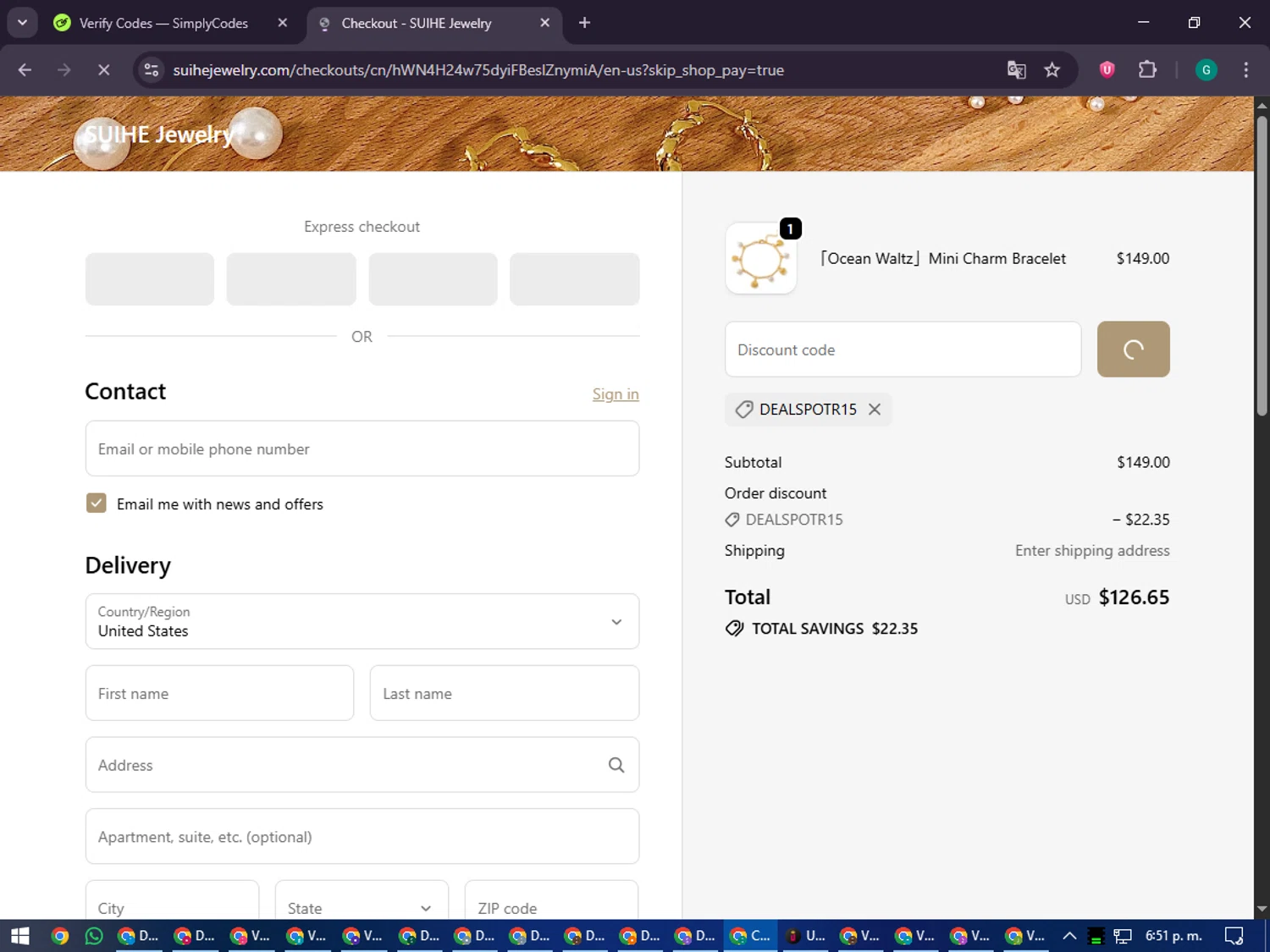
Task: Show hidden system tray icons
Action: (x=1069, y=936)
